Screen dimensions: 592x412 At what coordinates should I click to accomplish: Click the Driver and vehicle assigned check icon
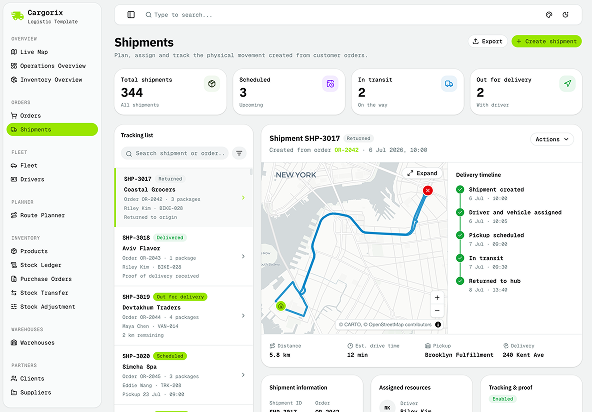[460, 212]
